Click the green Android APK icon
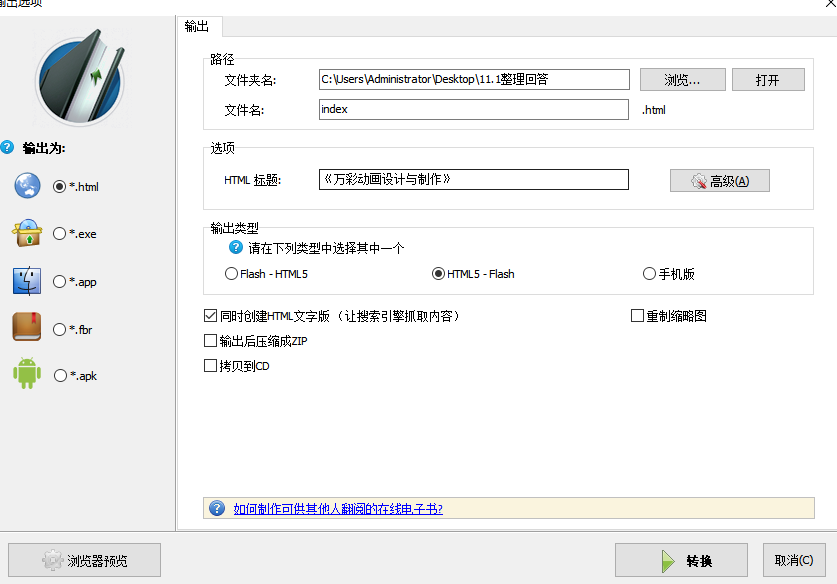This screenshot has height=584, width=837. (27, 373)
